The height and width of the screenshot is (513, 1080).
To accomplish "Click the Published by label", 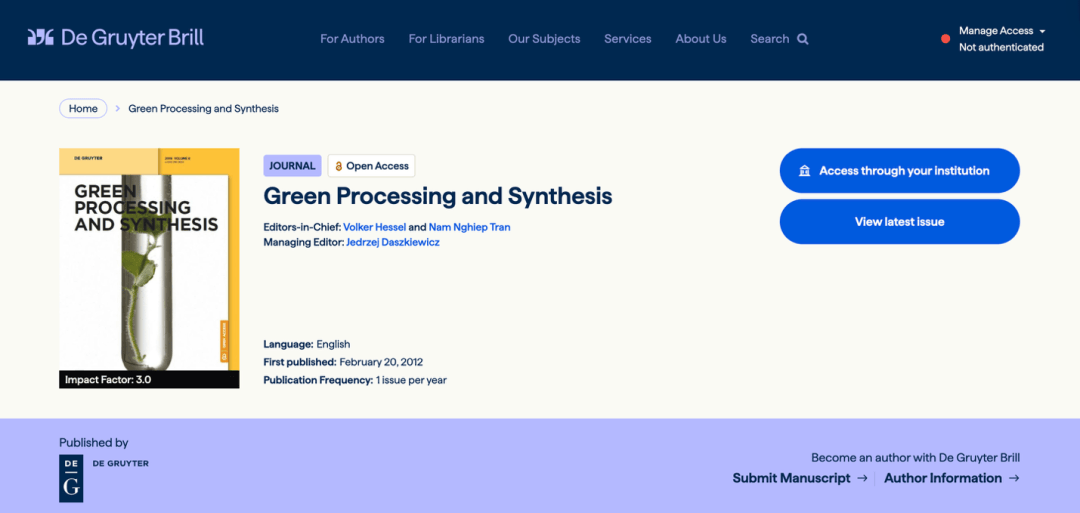I will [94, 443].
